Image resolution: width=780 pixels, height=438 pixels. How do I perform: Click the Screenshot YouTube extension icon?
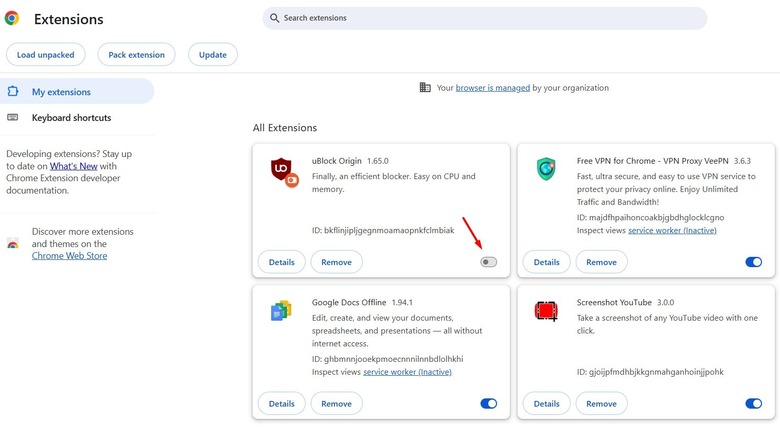(x=546, y=311)
